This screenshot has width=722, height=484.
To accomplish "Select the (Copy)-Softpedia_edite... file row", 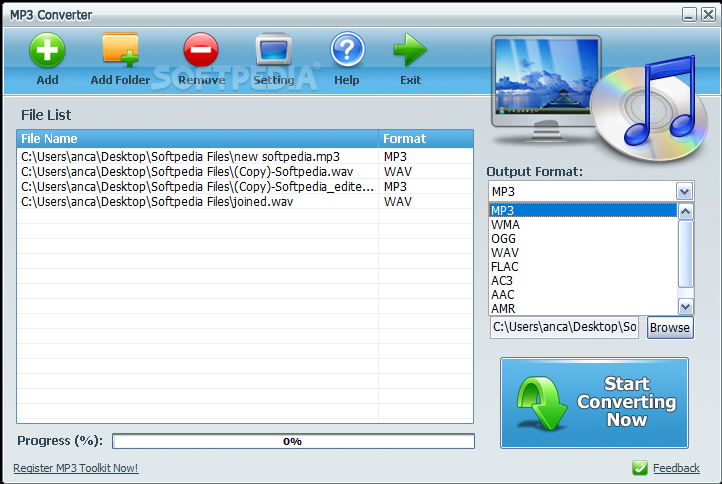I will (x=245, y=187).
